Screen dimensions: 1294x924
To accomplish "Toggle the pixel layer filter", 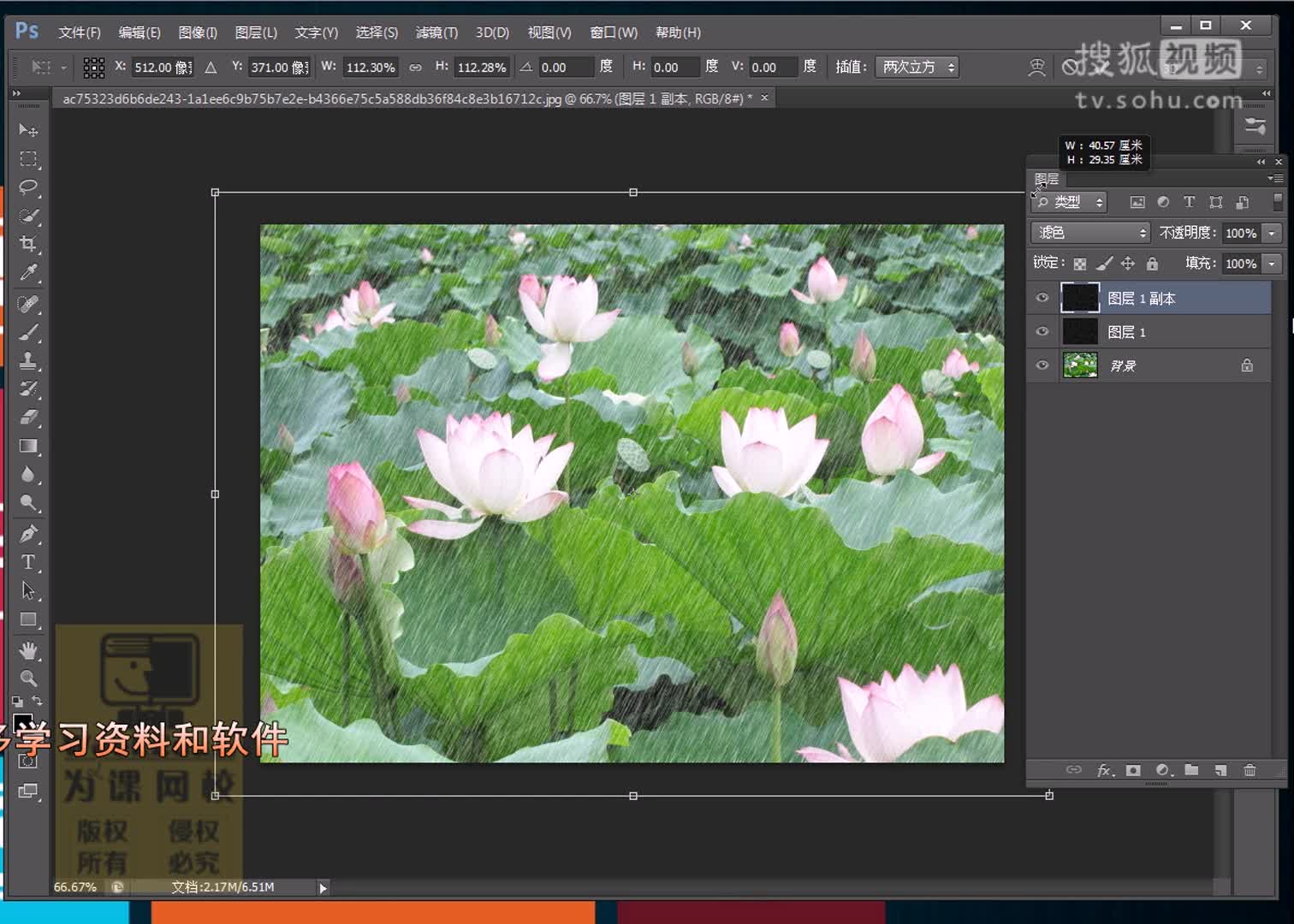I will click(x=1137, y=202).
